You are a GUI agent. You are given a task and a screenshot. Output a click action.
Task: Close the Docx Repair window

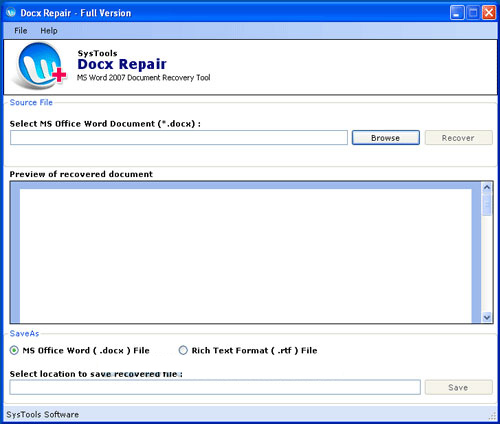pos(489,13)
